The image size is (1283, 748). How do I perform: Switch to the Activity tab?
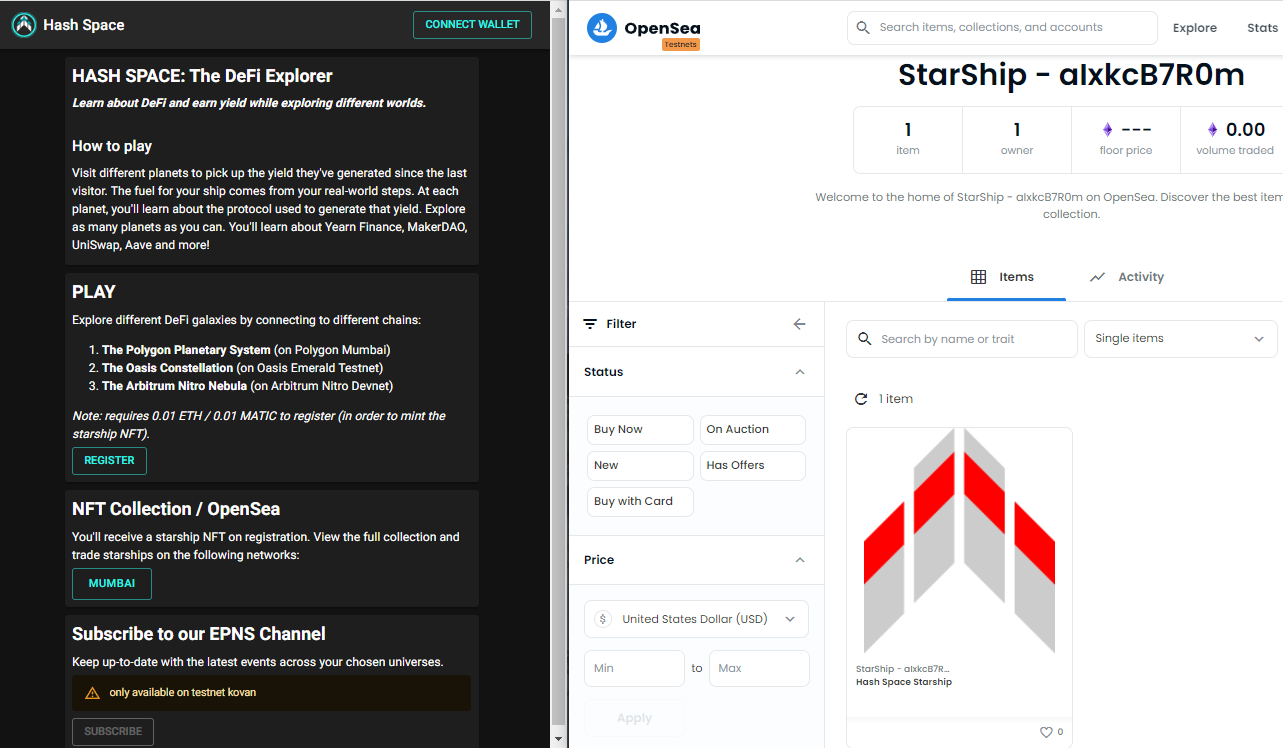tap(1127, 277)
